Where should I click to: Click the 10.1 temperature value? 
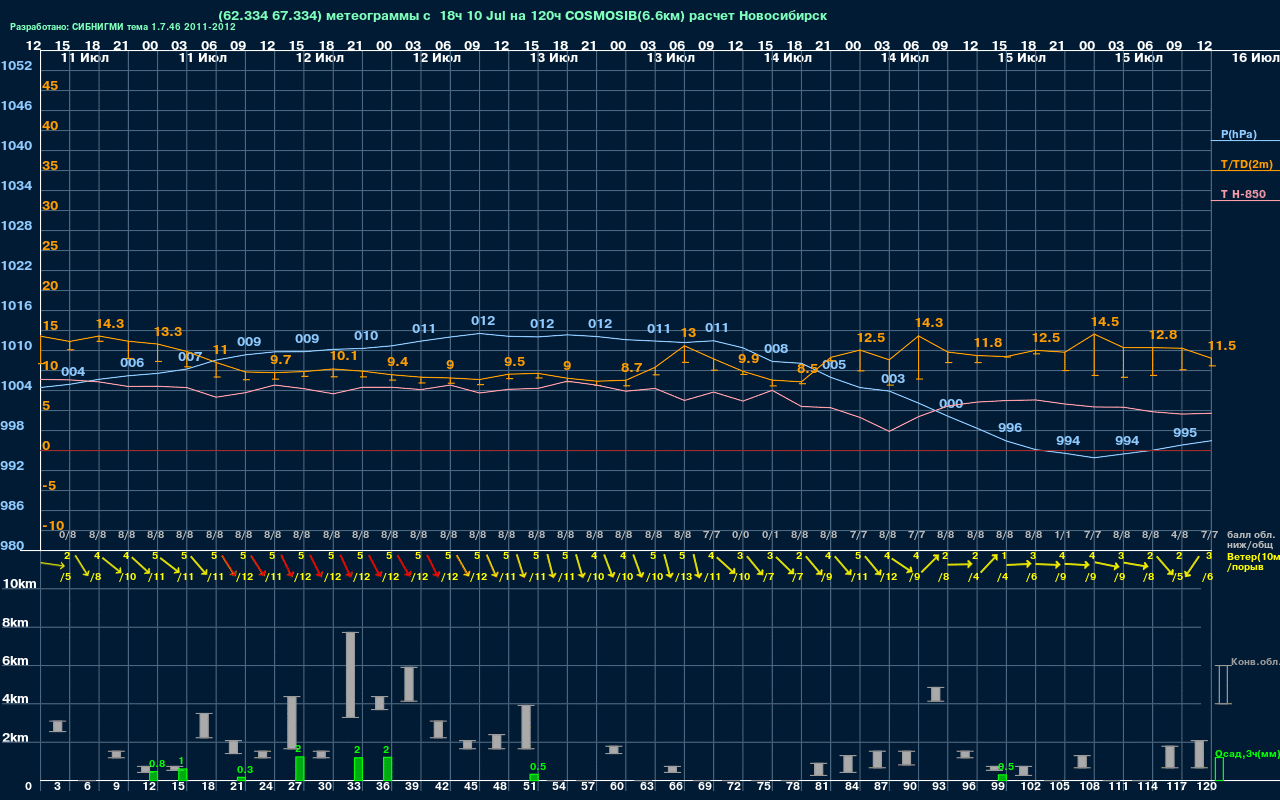pos(344,355)
